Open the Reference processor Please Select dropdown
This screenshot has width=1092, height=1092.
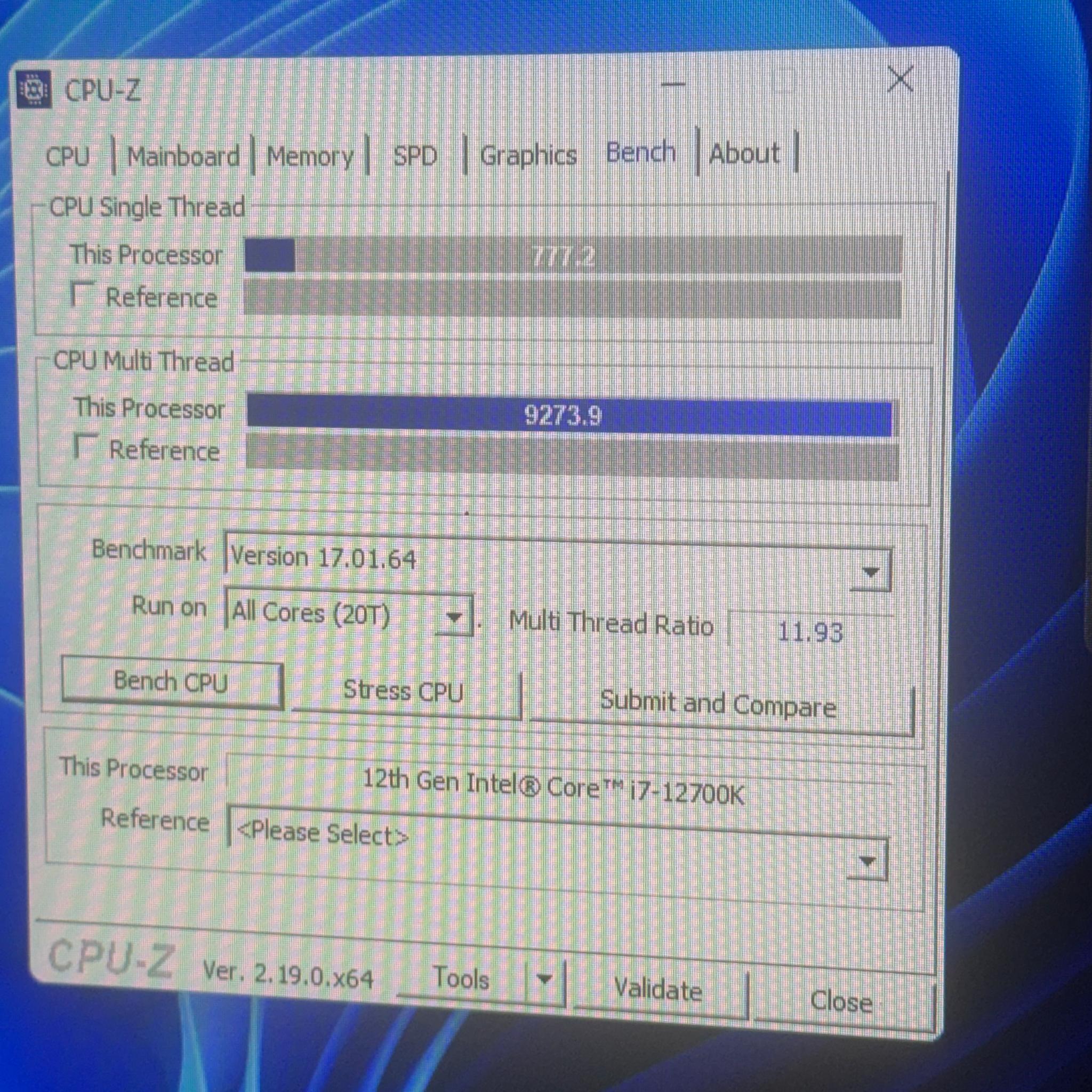coord(558,842)
